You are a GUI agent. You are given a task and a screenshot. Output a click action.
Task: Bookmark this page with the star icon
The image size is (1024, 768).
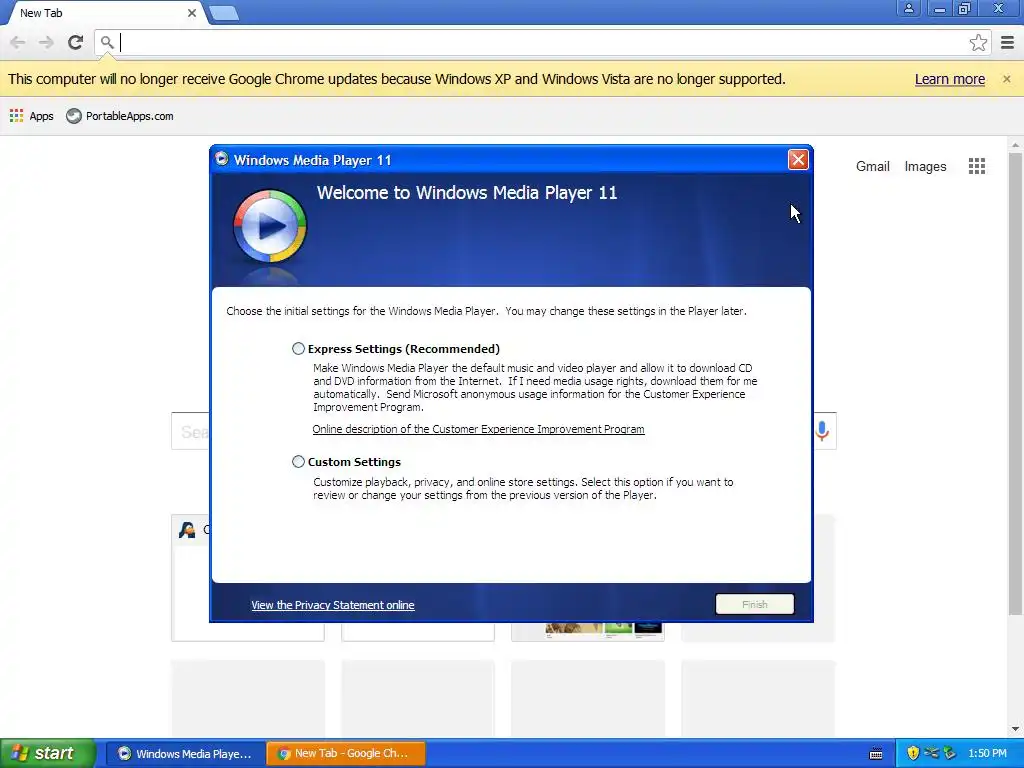[x=978, y=42]
